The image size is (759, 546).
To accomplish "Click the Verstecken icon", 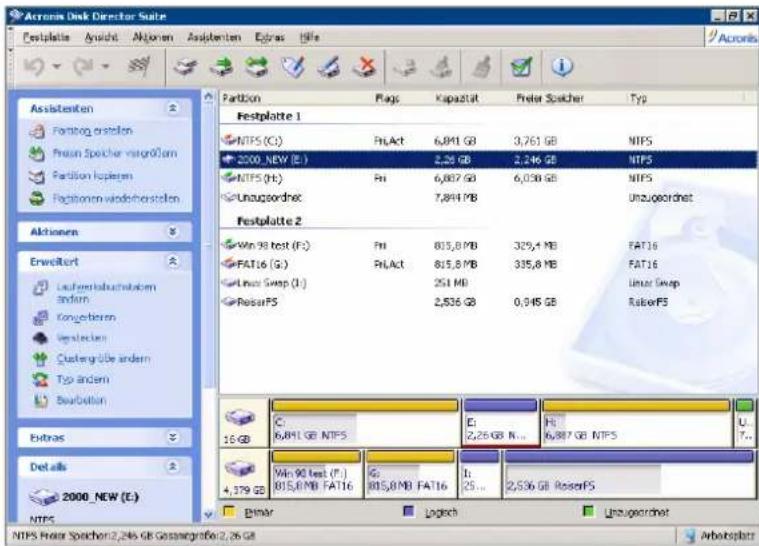I will [x=41, y=338].
